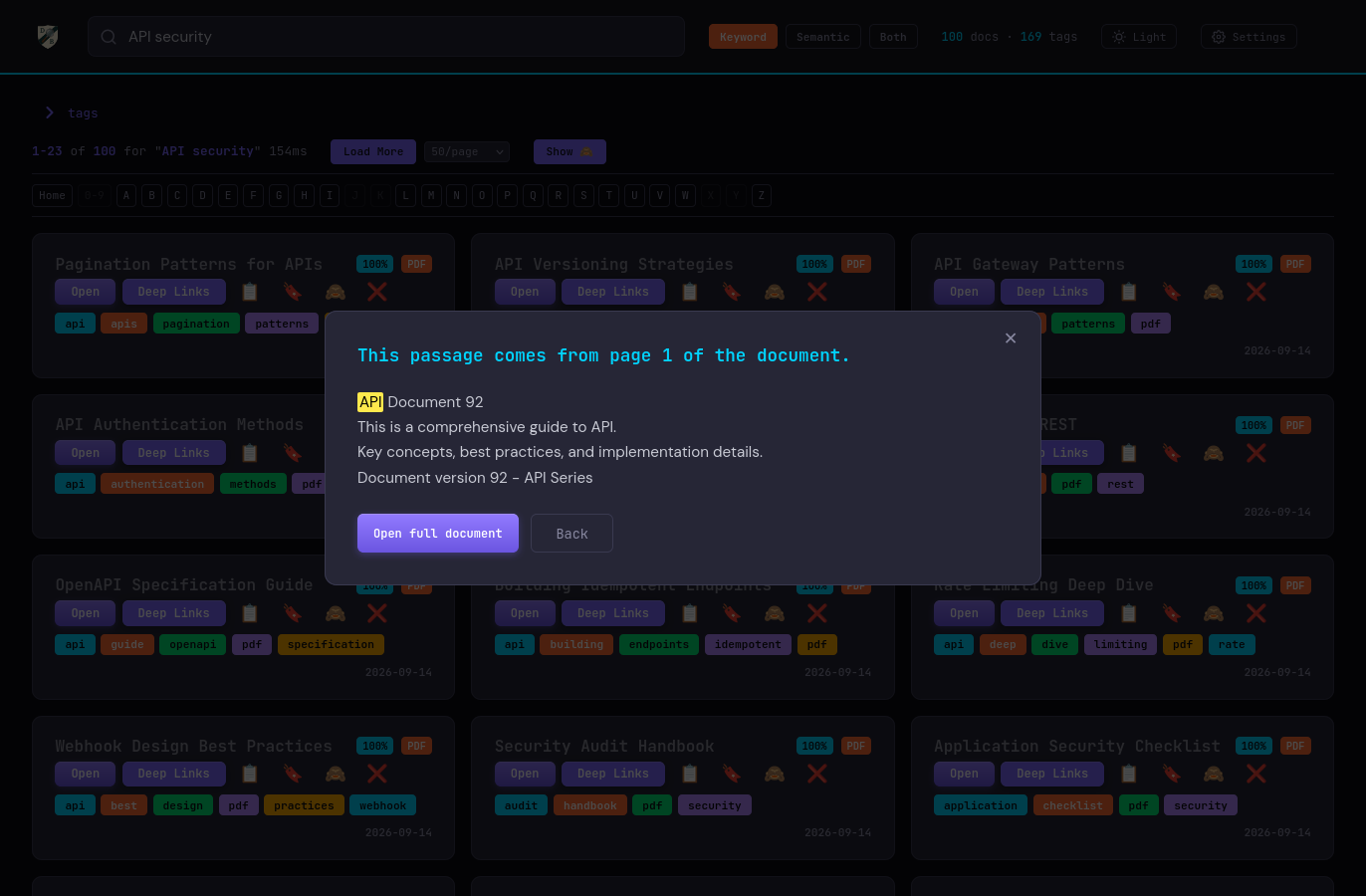Bookmark the Pagination Patterns for APIs card
This screenshot has height=896, width=1366.
pos(293,292)
